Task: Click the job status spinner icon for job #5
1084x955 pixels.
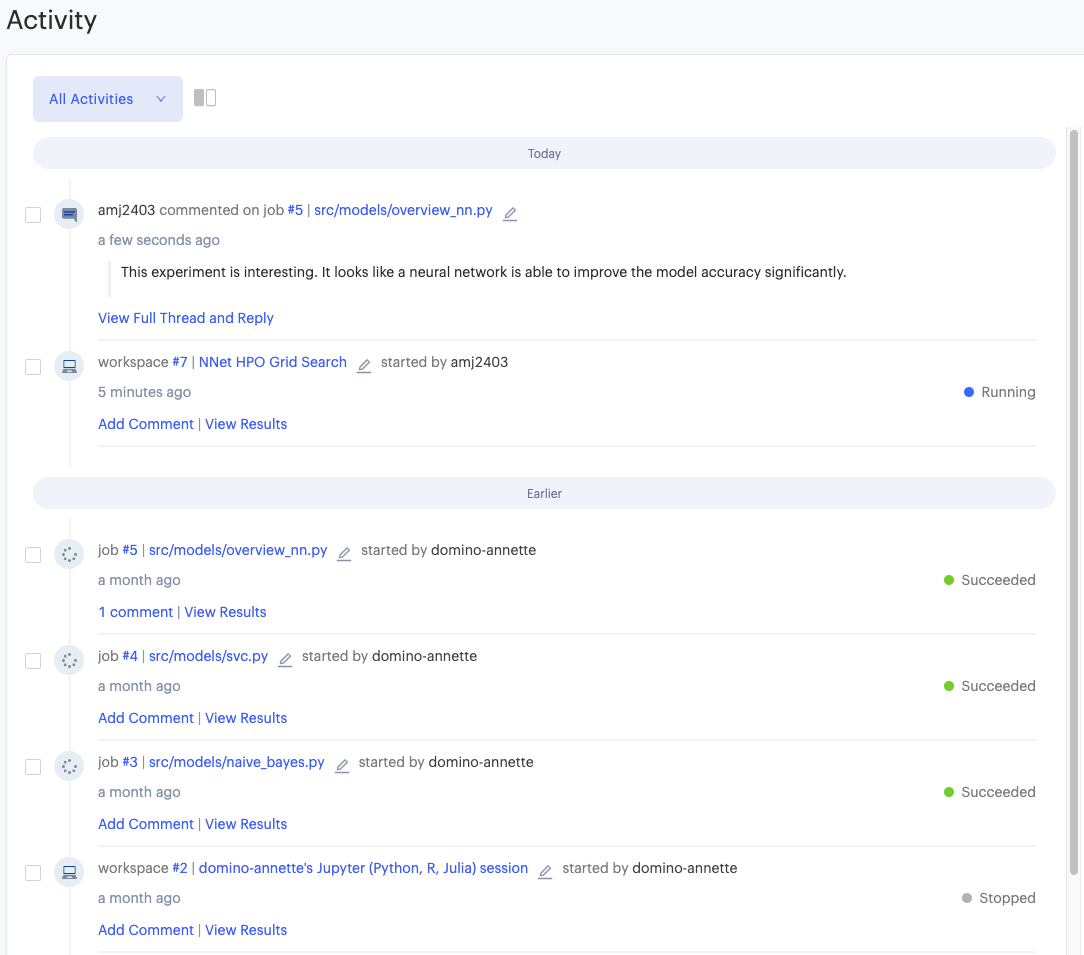Action: coord(68,554)
